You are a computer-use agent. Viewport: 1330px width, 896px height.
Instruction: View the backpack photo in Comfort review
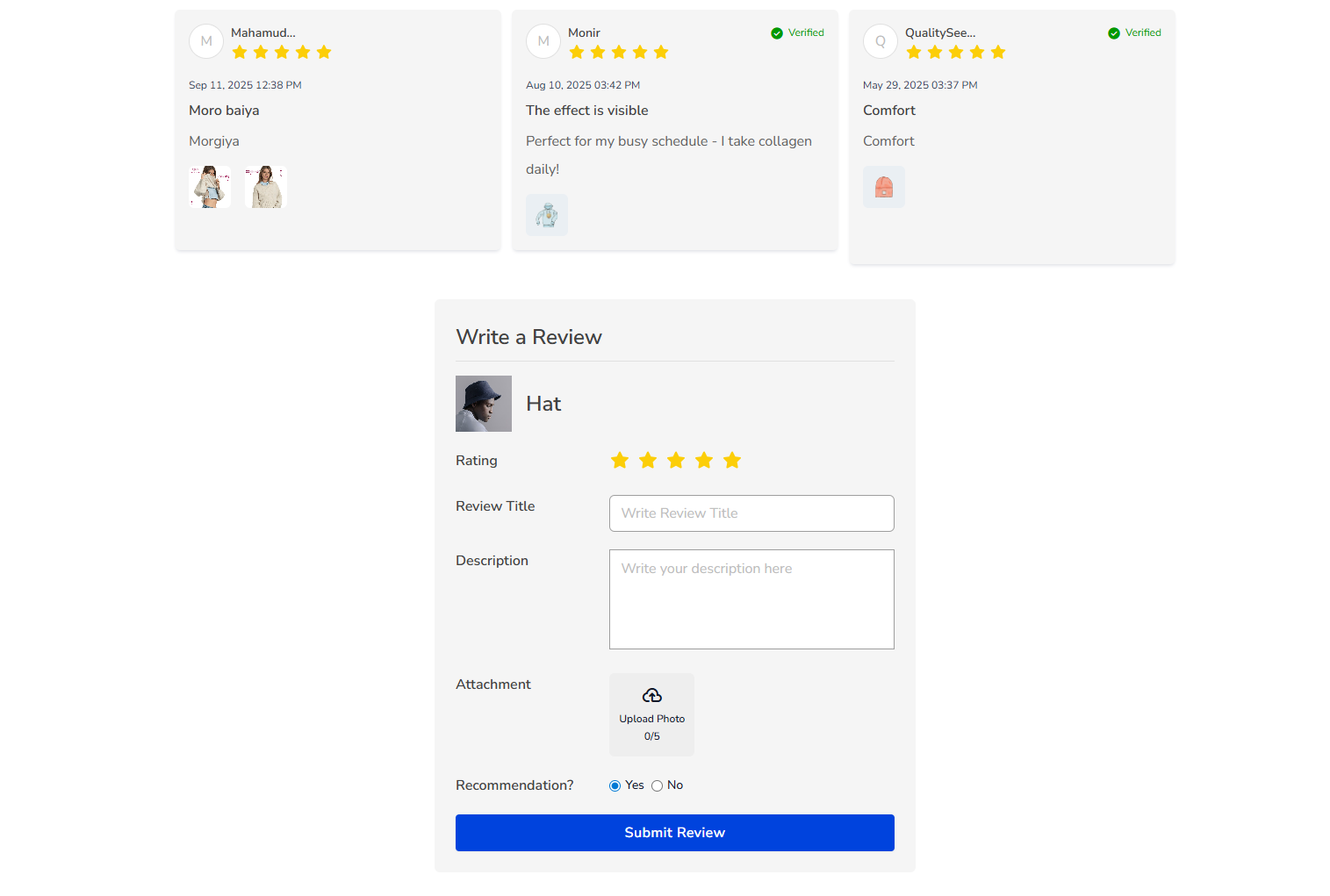pos(884,187)
